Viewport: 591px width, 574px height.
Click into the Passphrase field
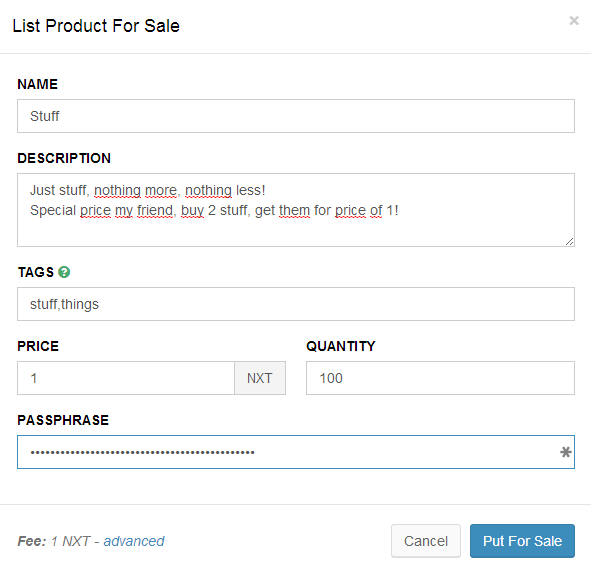coord(296,452)
